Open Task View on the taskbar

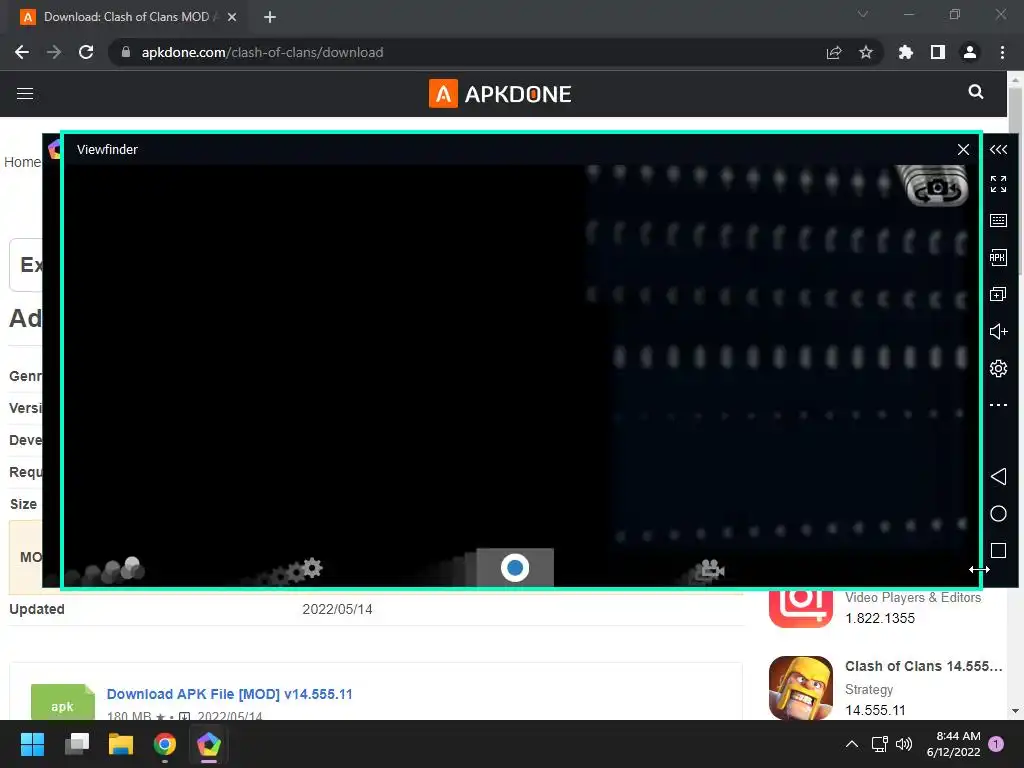[x=77, y=744]
